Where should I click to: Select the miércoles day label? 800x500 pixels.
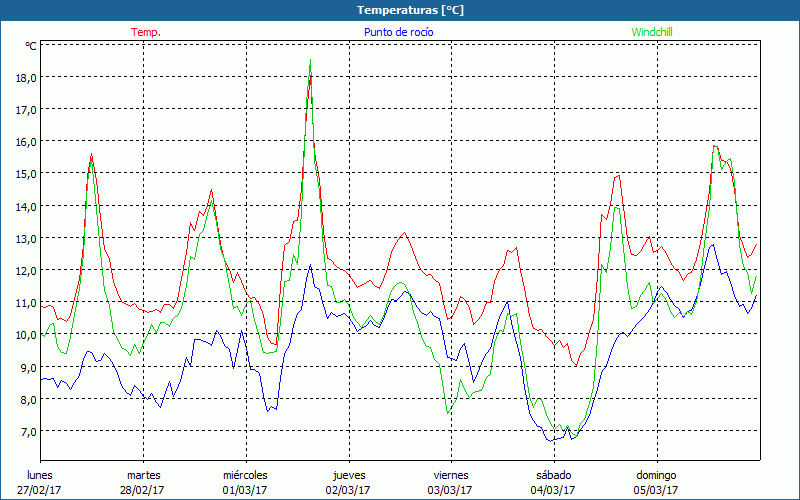coord(245,474)
